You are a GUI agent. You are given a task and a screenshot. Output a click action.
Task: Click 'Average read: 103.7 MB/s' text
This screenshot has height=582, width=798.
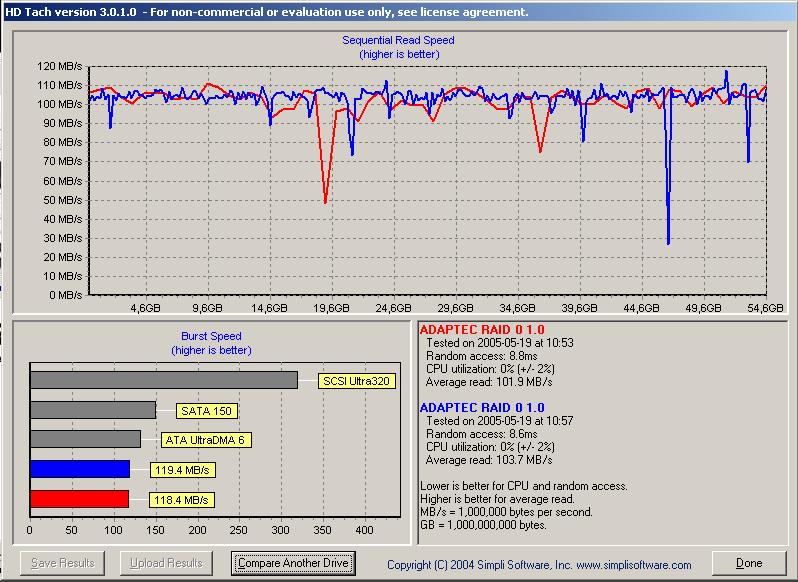coord(489,460)
